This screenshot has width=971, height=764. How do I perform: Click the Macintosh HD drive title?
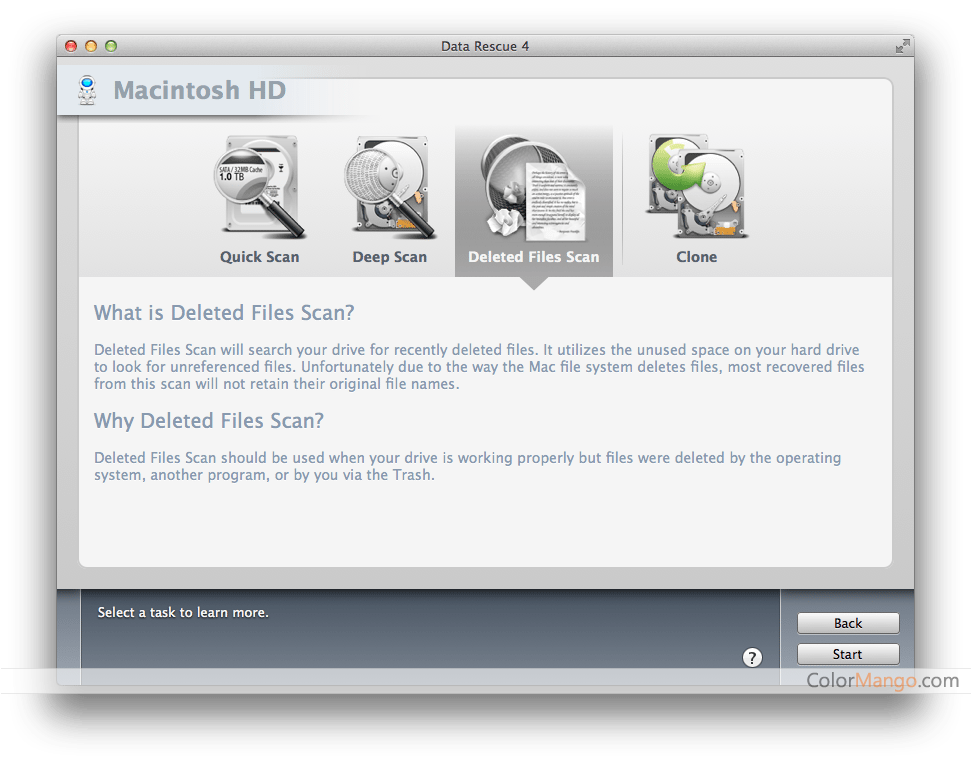click(199, 91)
